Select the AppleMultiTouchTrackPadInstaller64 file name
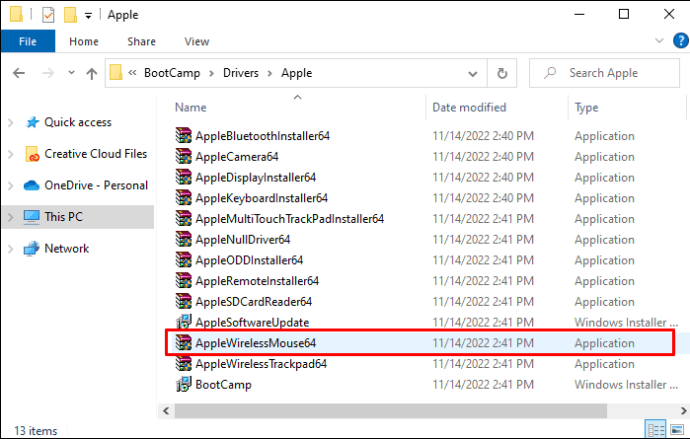This screenshot has width=690, height=439. click(x=290, y=219)
